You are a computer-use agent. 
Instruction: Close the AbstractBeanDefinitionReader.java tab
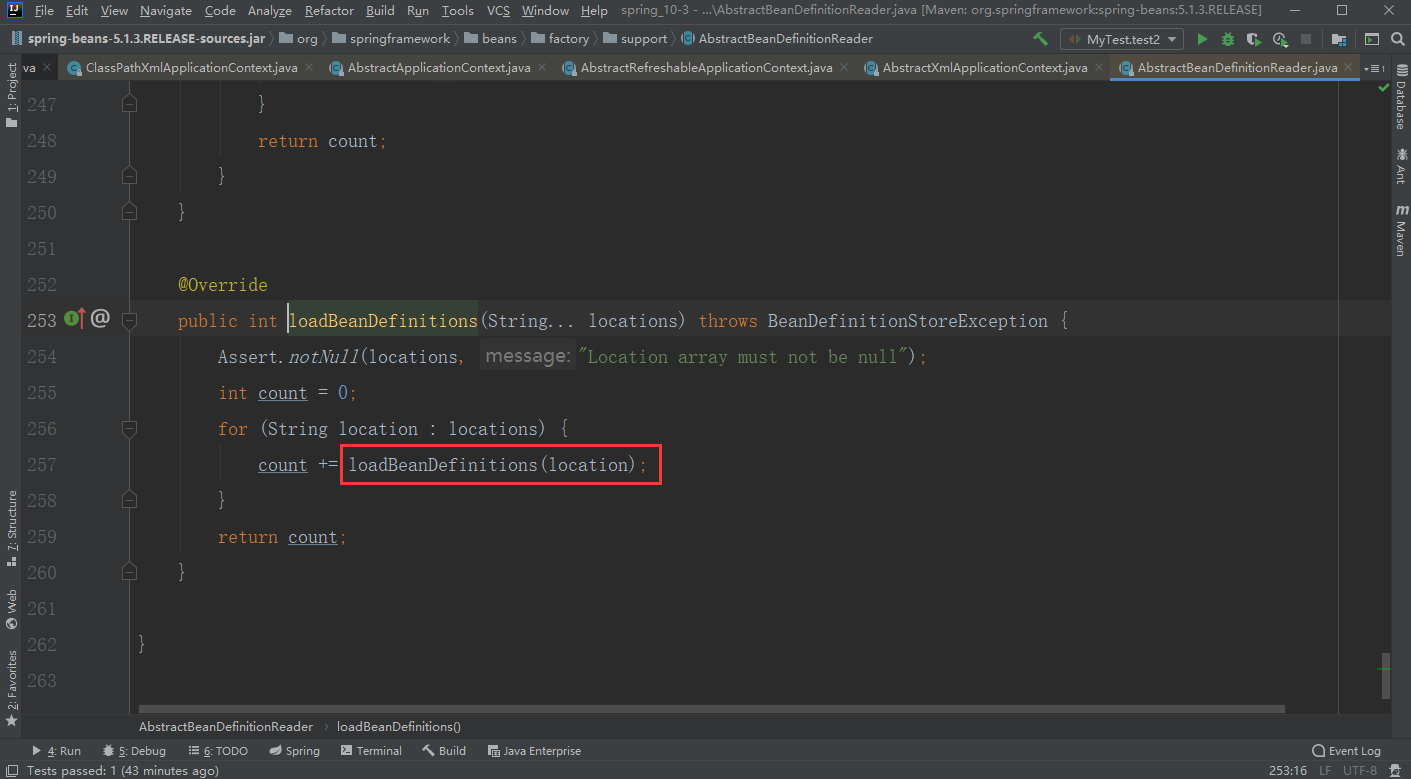1348,68
